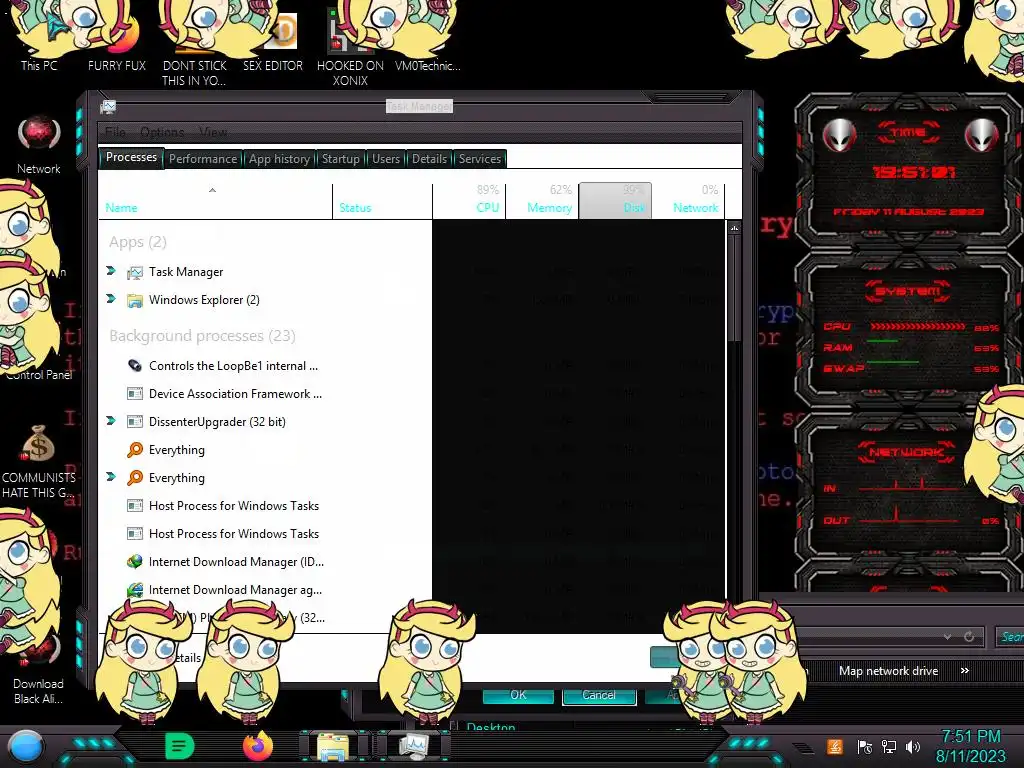The image size is (1024, 768).
Task: Click the network tray icon
Action: pyautogui.click(x=888, y=746)
